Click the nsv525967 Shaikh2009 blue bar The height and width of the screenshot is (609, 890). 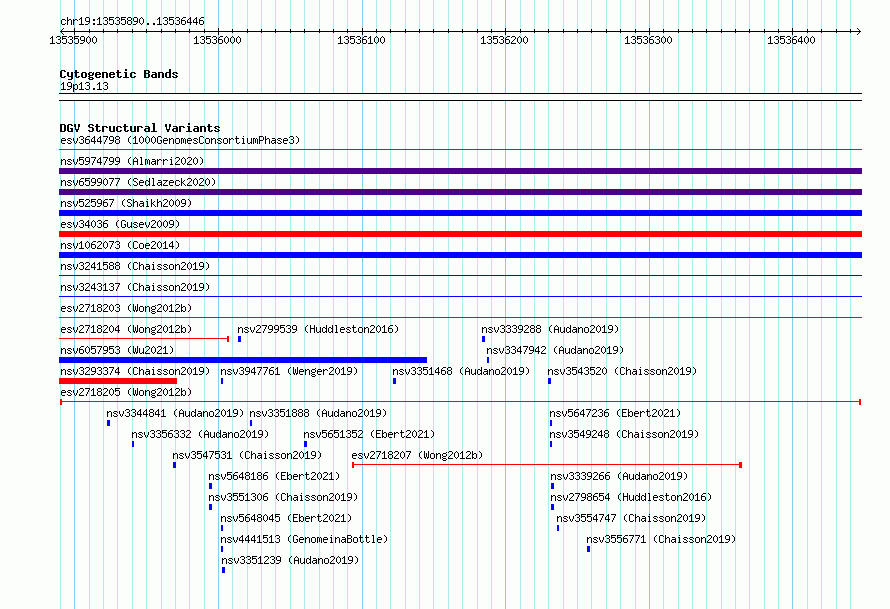click(460, 213)
